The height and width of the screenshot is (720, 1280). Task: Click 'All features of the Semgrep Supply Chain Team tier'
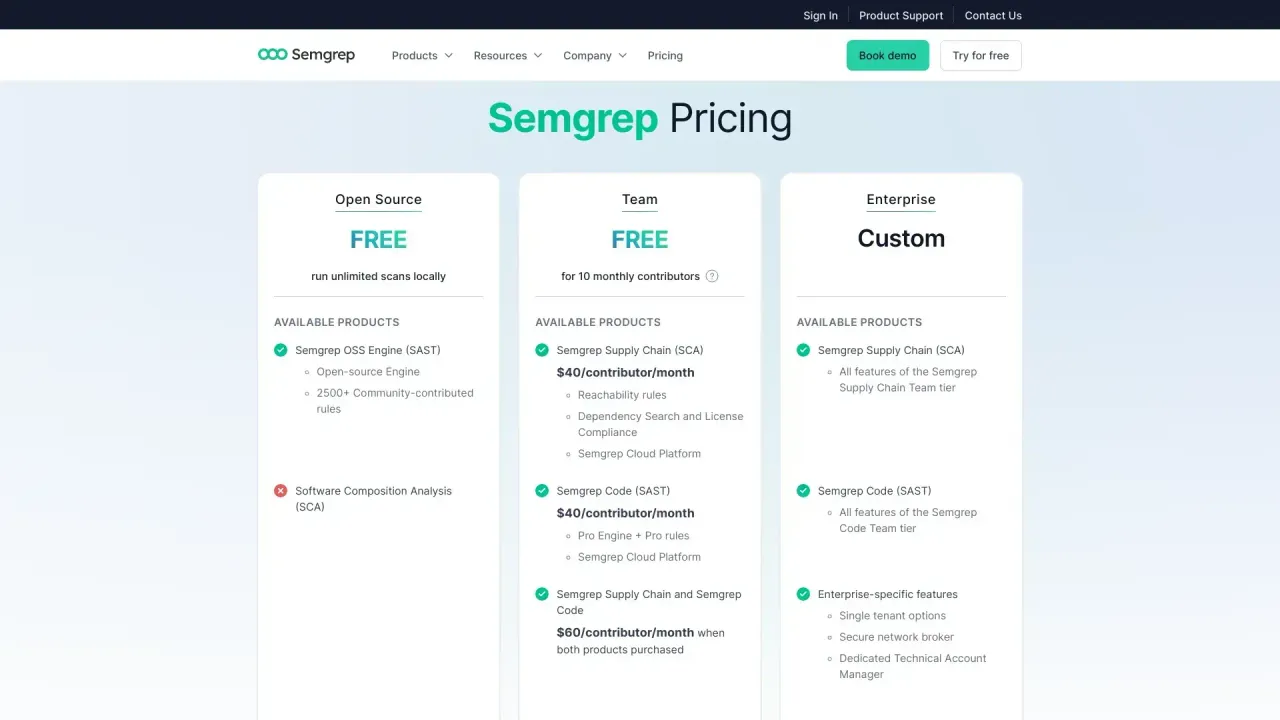click(x=908, y=380)
